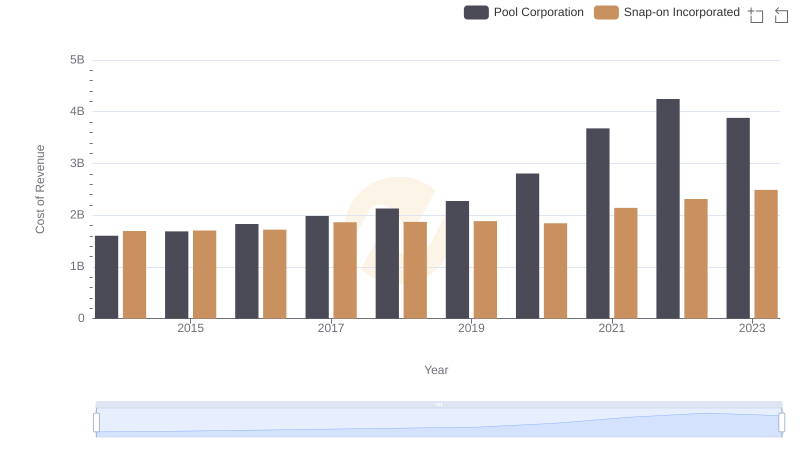The width and height of the screenshot is (800, 461).
Task: Click Snap-on bar for 2014
Action: (135, 275)
